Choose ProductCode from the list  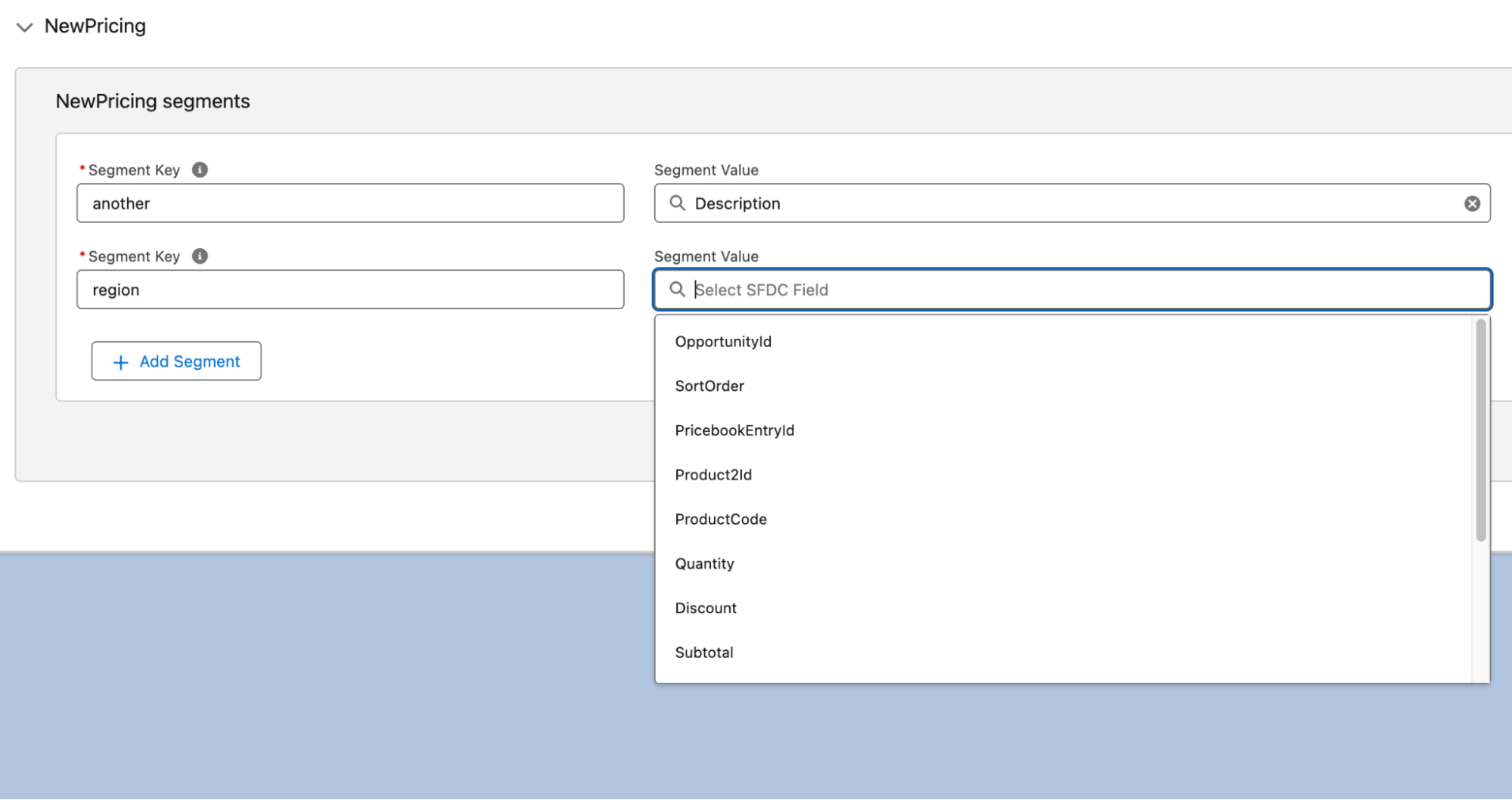721,519
